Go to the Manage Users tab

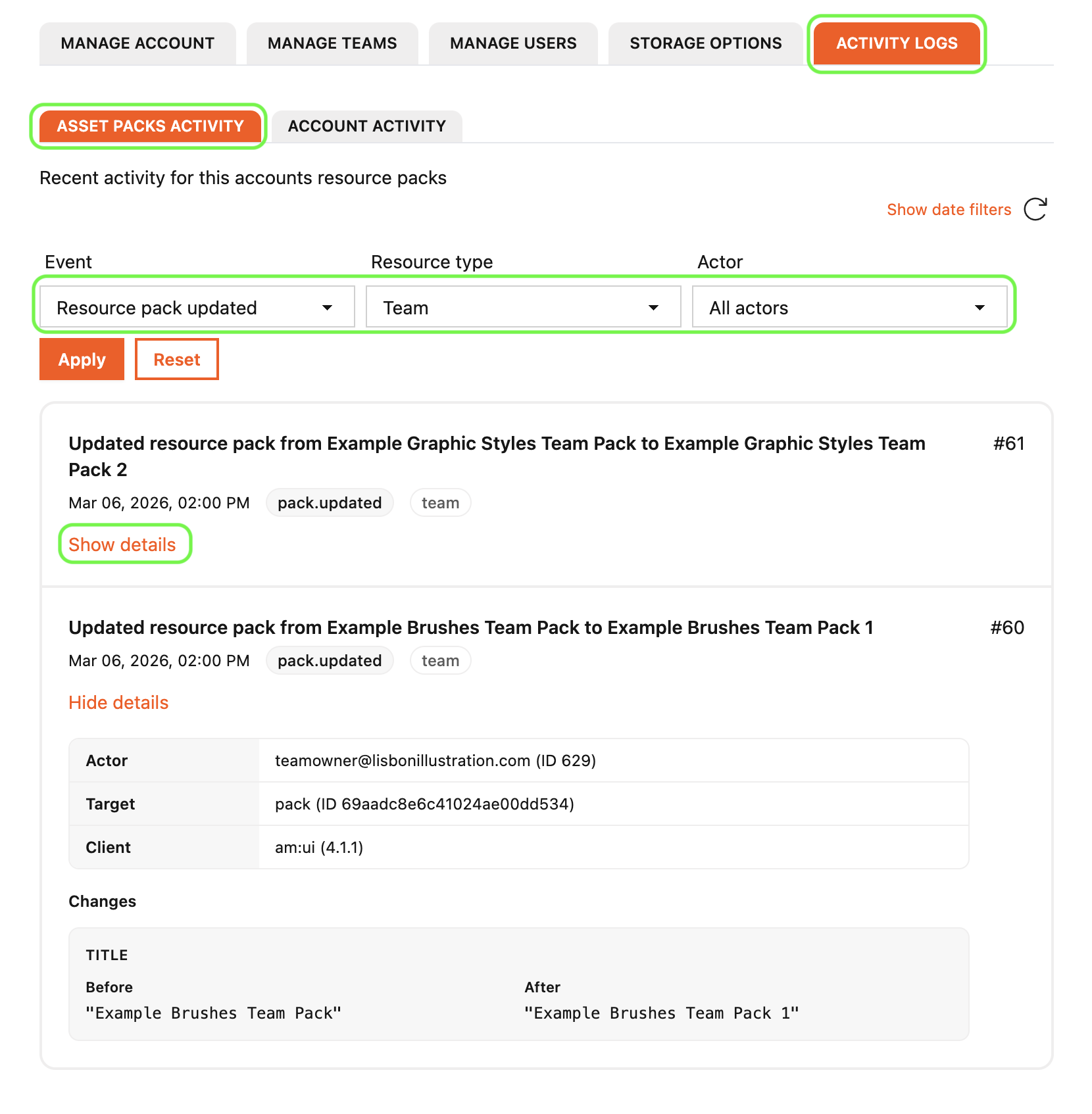coord(513,43)
